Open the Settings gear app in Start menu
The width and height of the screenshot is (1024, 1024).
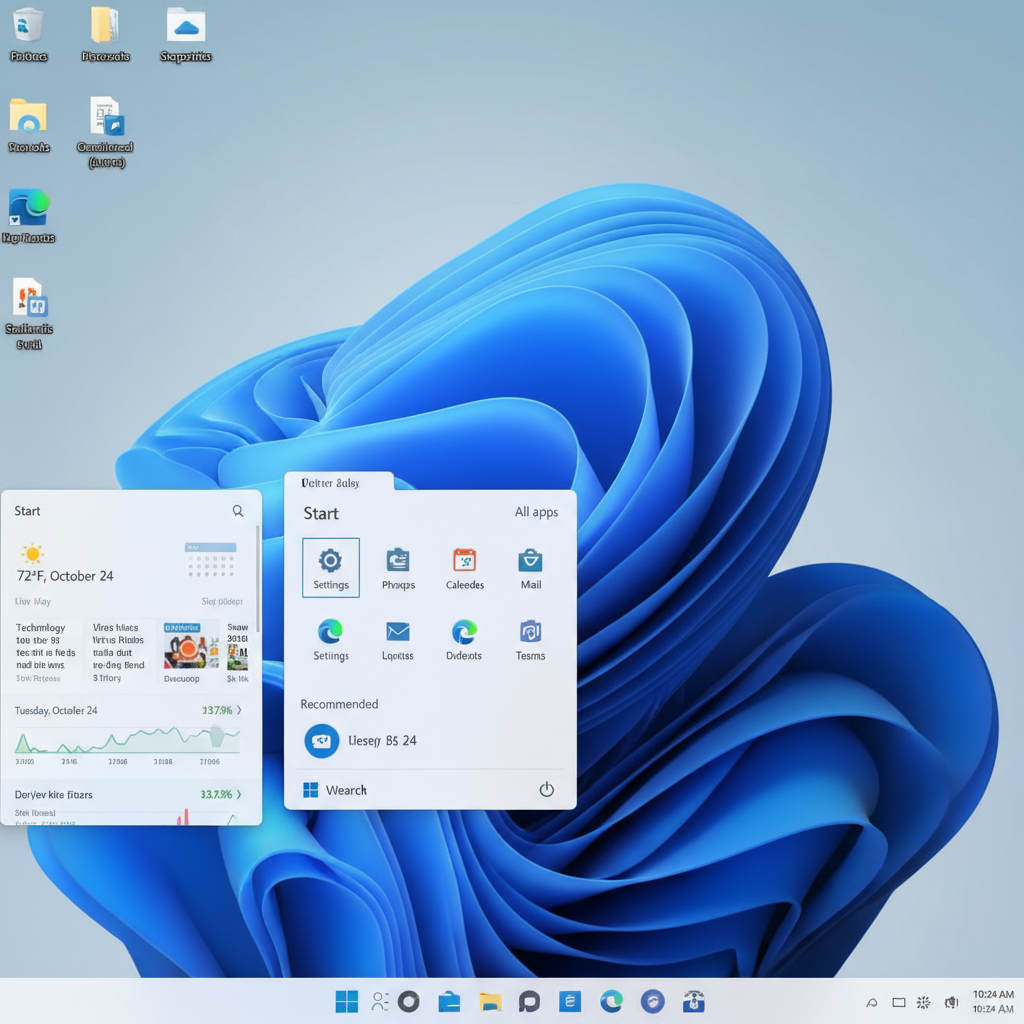pyautogui.click(x=330, y=567)
